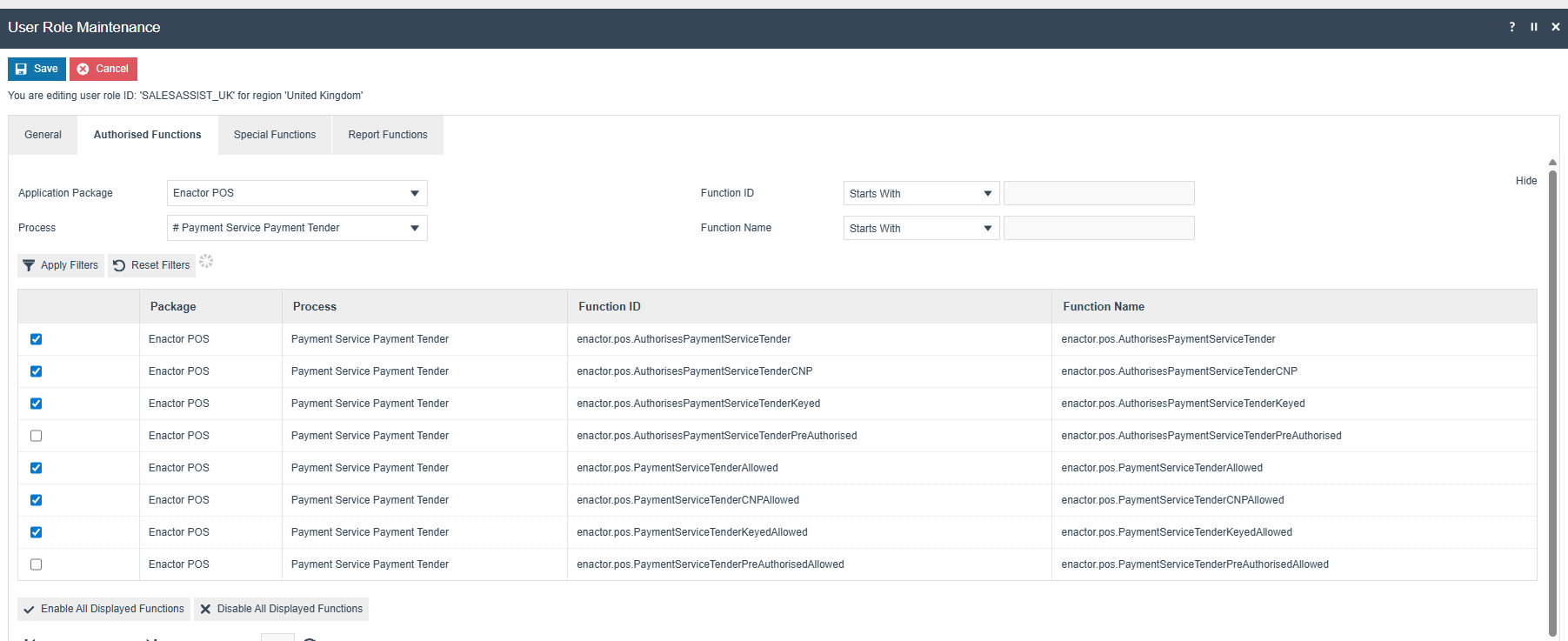Save the user role changes
Screen dimensions: 1568x641
pos(37,69)
